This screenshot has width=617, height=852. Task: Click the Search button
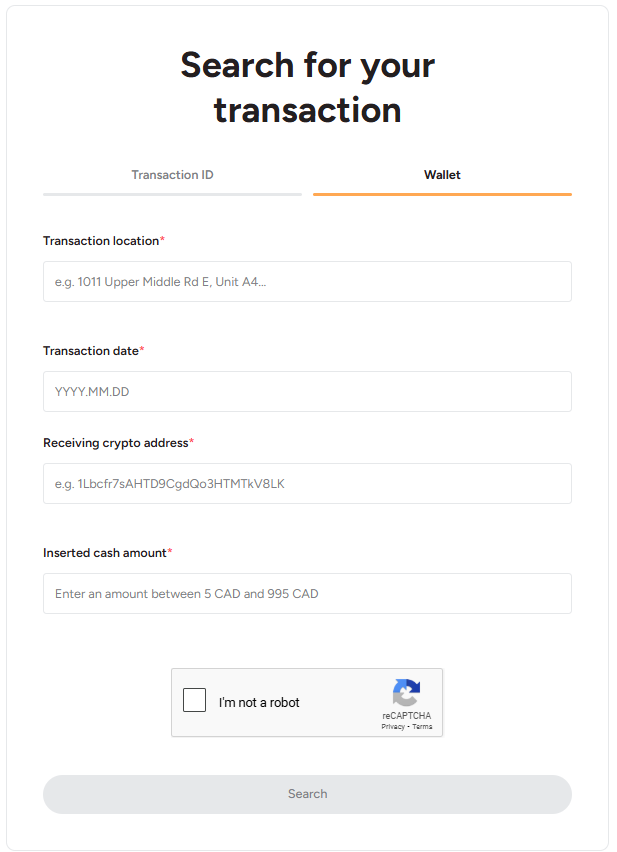(307, 794)
